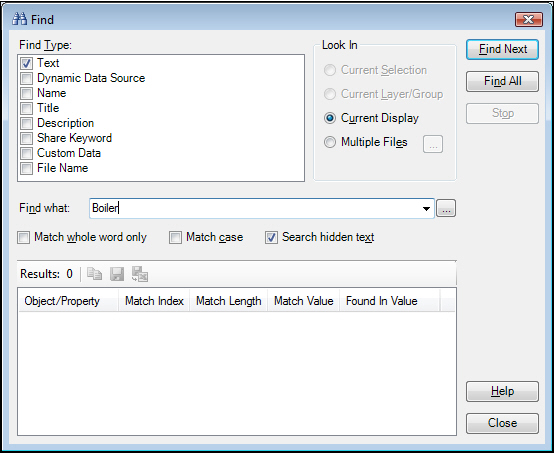Select Current Display radio option
The height and width of the screenshot is (453, 554).
point(330,118)
